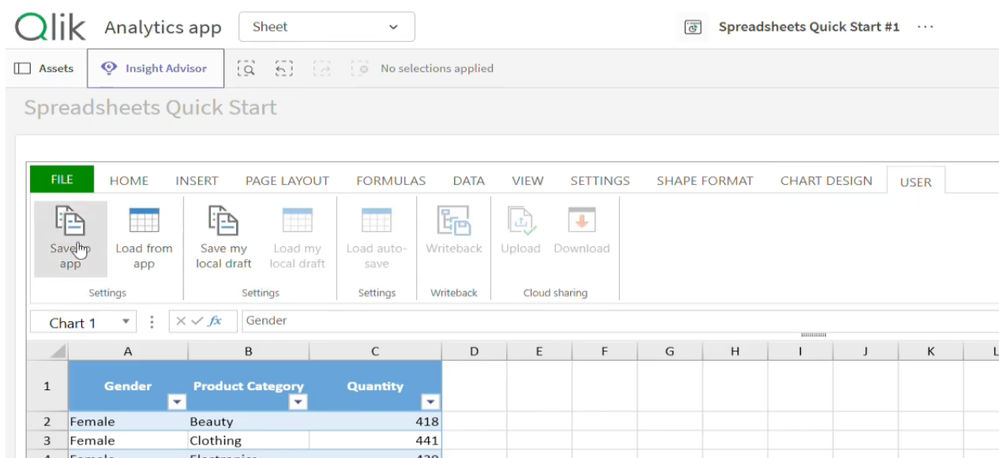Click the Female cell in row 2
The width and height of the screenshot is (999, 458).
pos(128,421)
